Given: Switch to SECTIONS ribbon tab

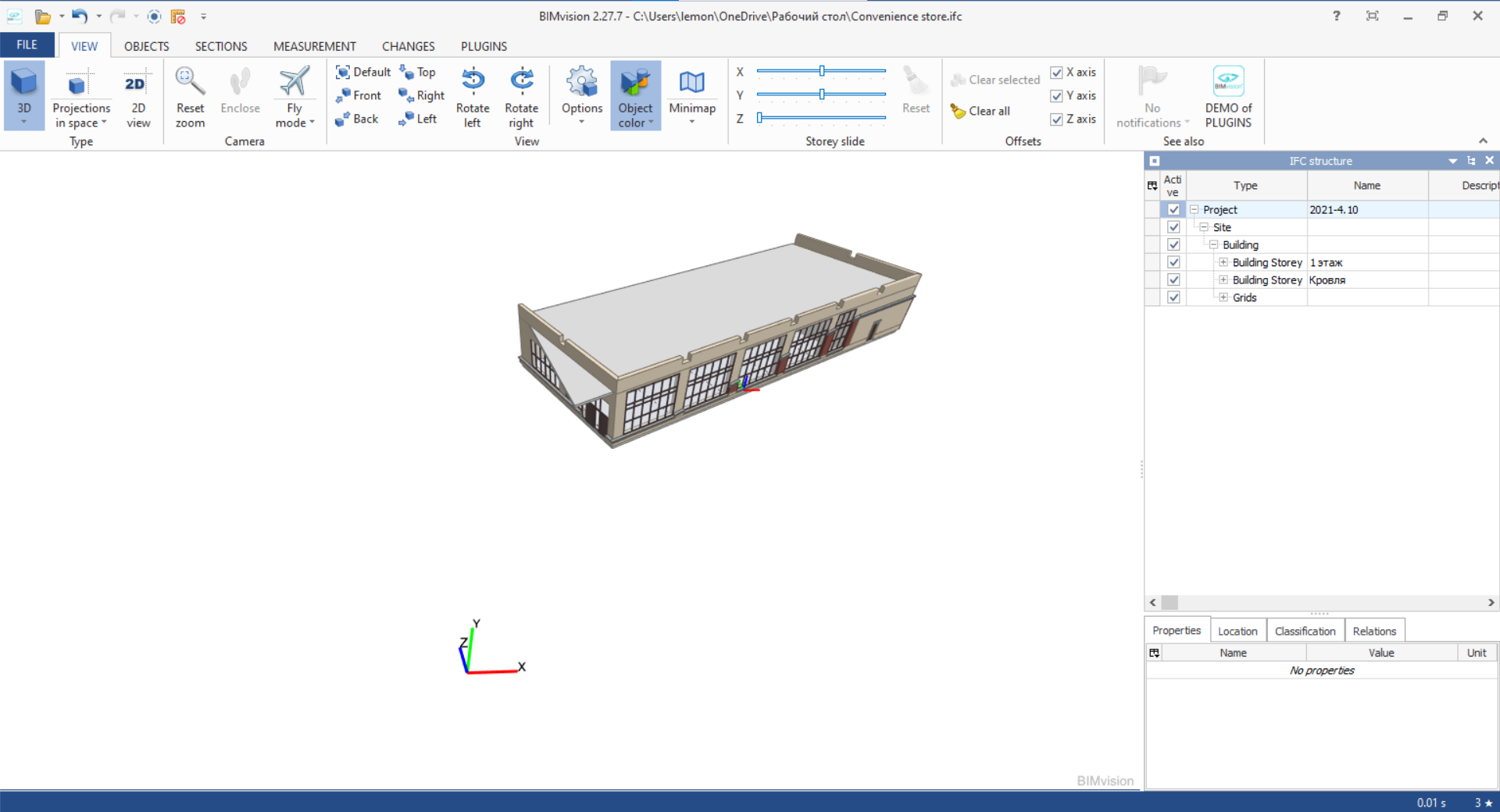Looking at the screenshot, I should (221, 46).
